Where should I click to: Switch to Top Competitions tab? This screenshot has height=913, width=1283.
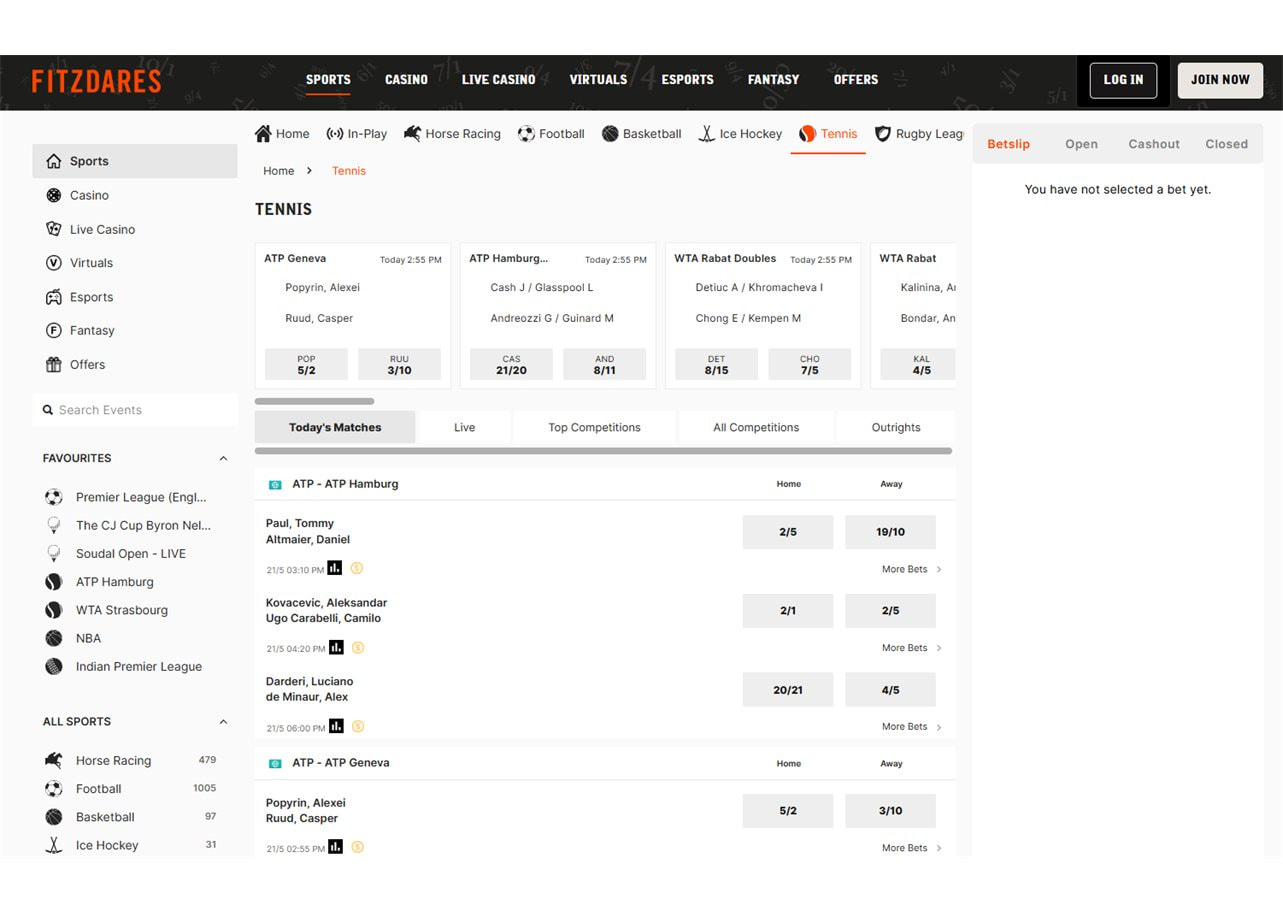pos(594,427)
